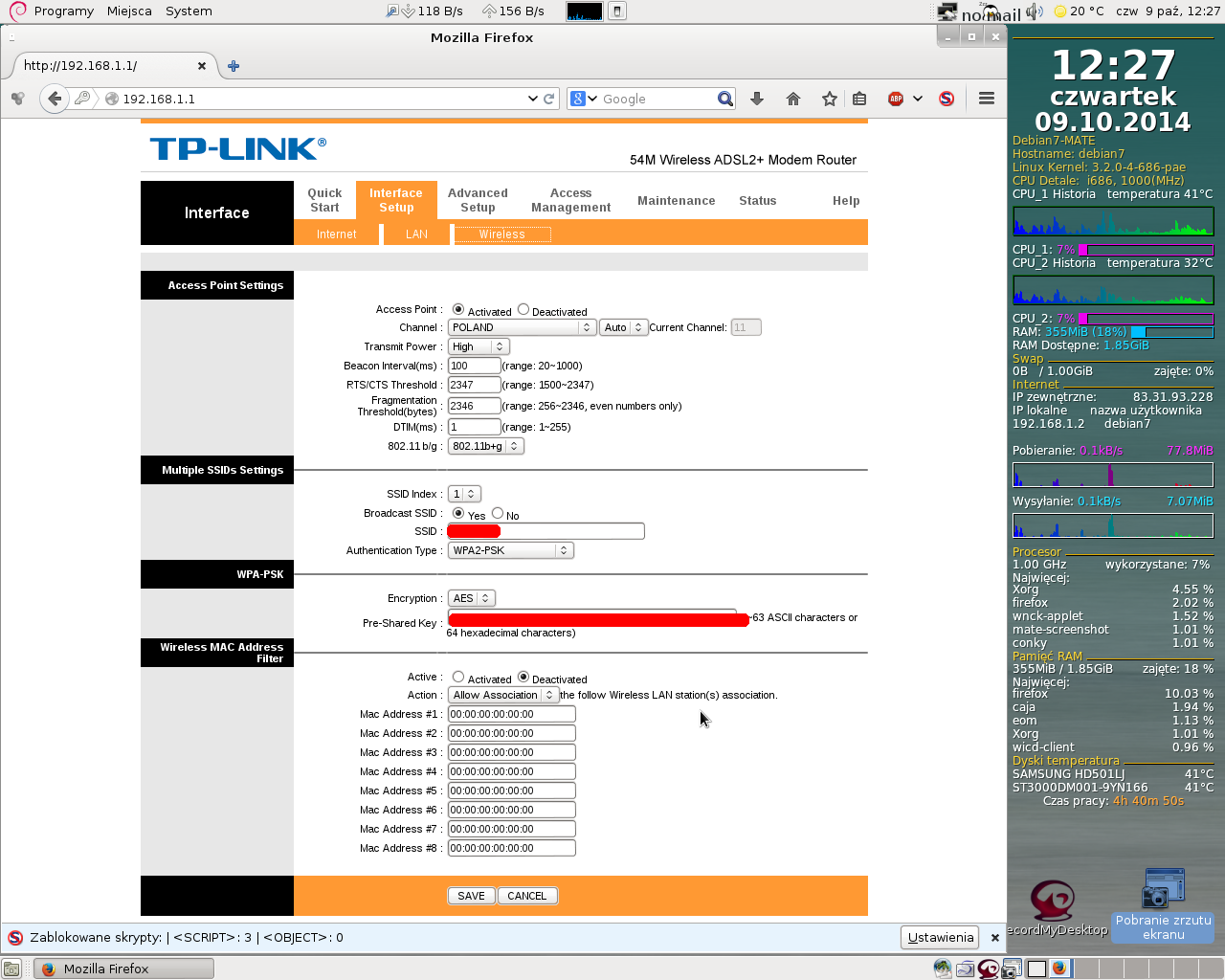Click the Ustawienia button

click(x=940, y=938)
